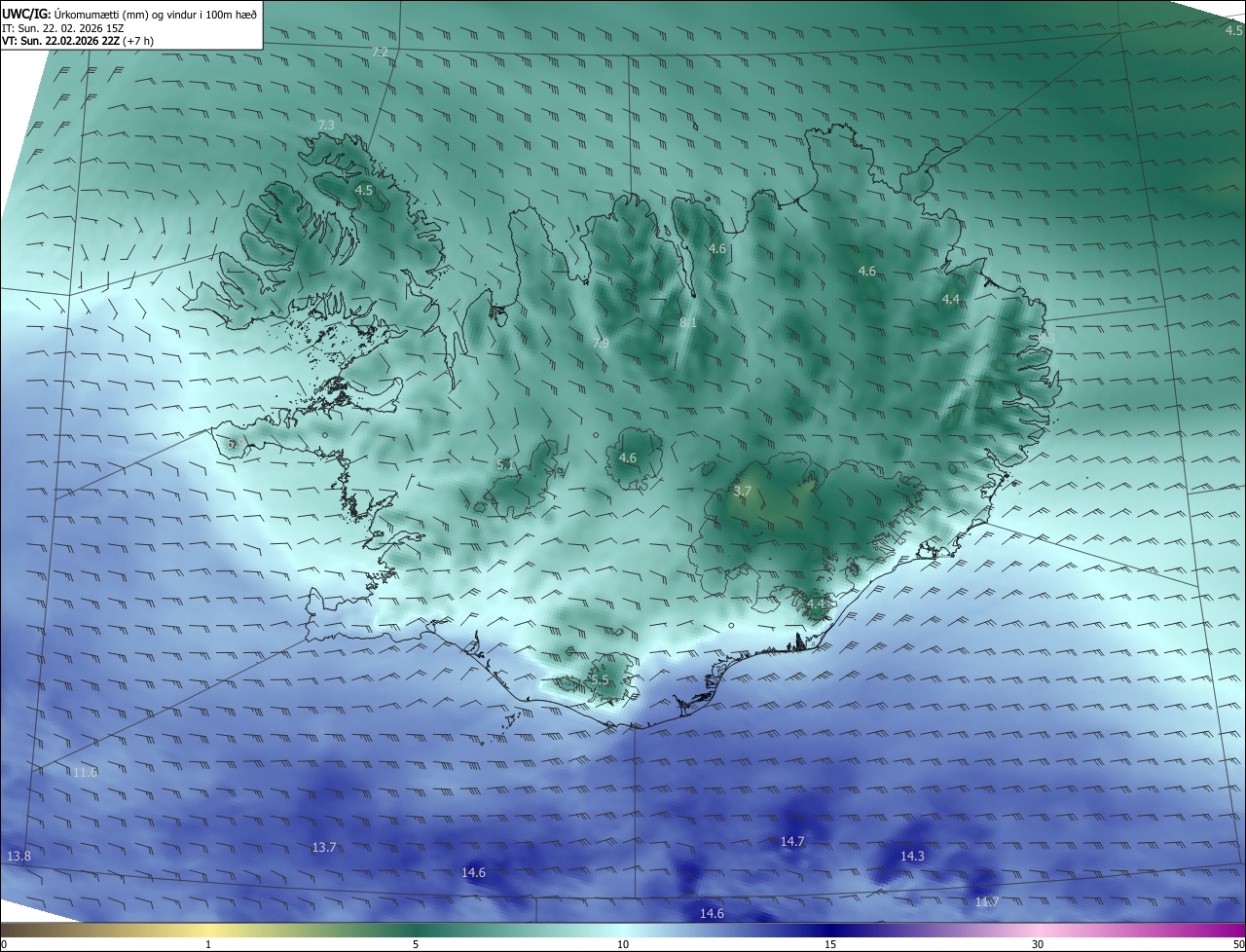Click the 5.1 value label
Screen dimensions: 1246x952
pyautogui.click(x=505, y=465)
